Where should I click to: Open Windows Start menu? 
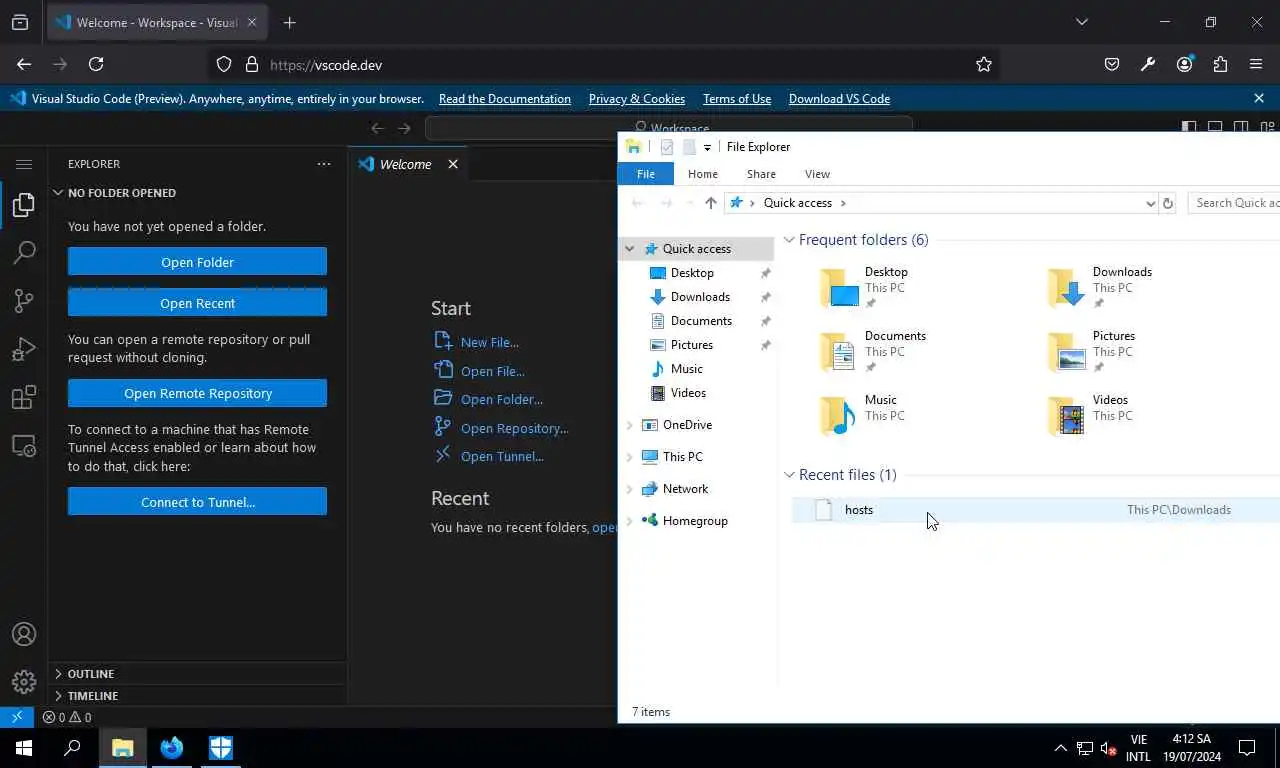(x=24, y=748)
